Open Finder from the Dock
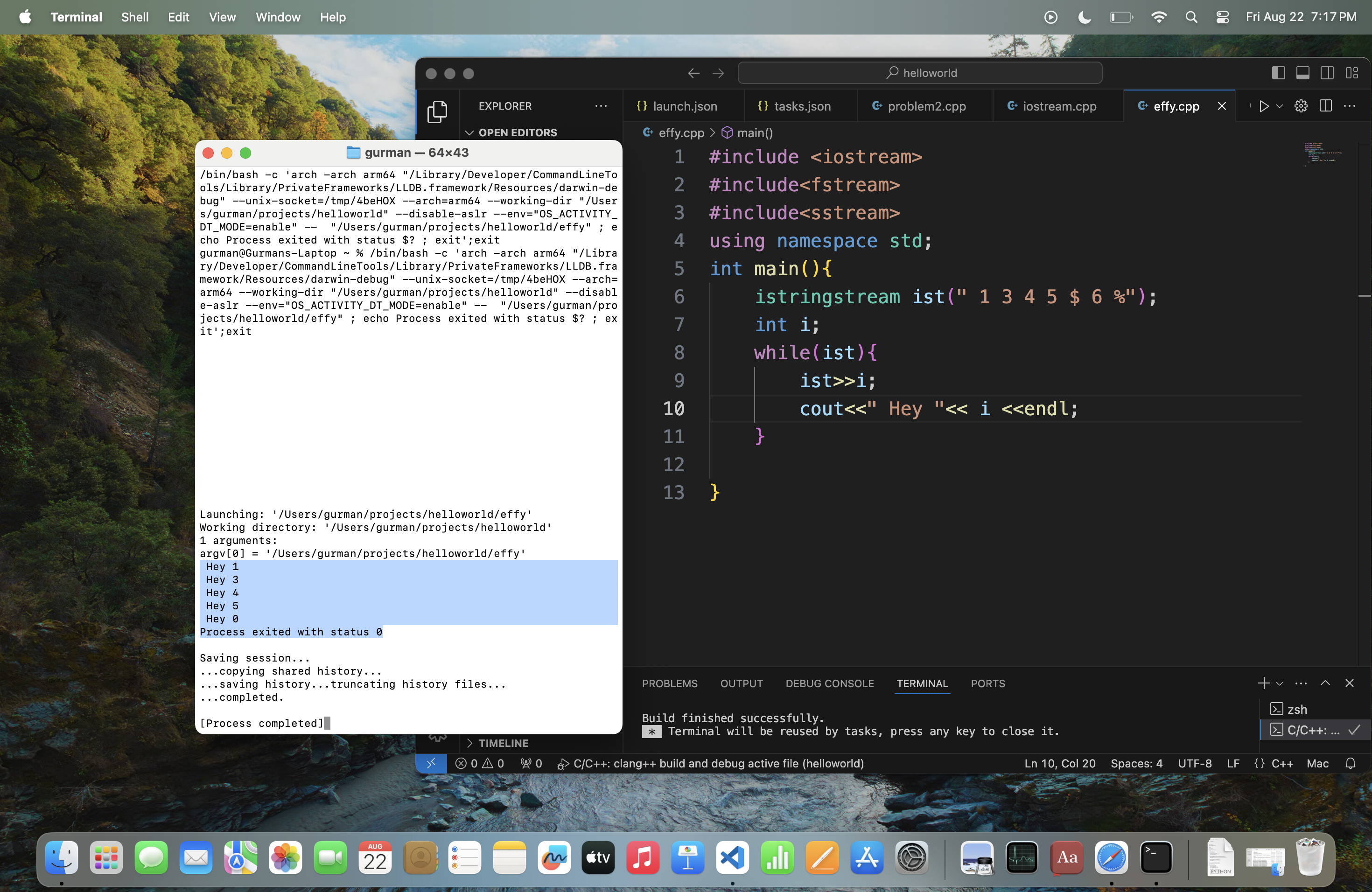This screenshot has height=892, width=1372. (x=62, y=857)
